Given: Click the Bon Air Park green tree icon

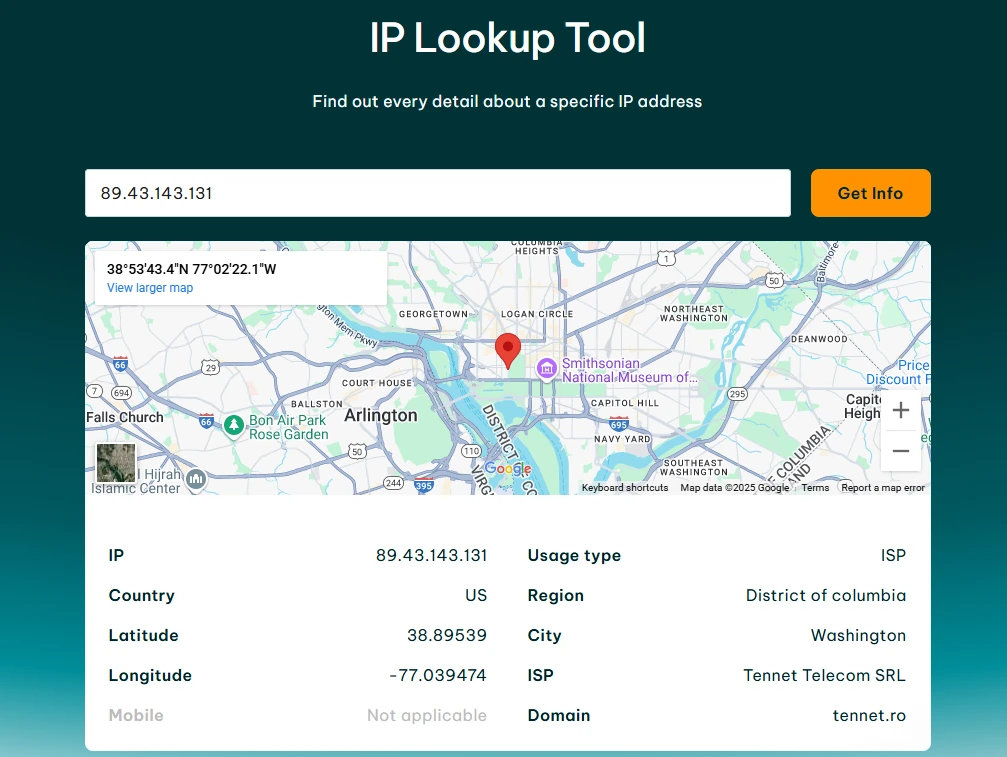Looking at the screenshot, I should click(233, 426).
